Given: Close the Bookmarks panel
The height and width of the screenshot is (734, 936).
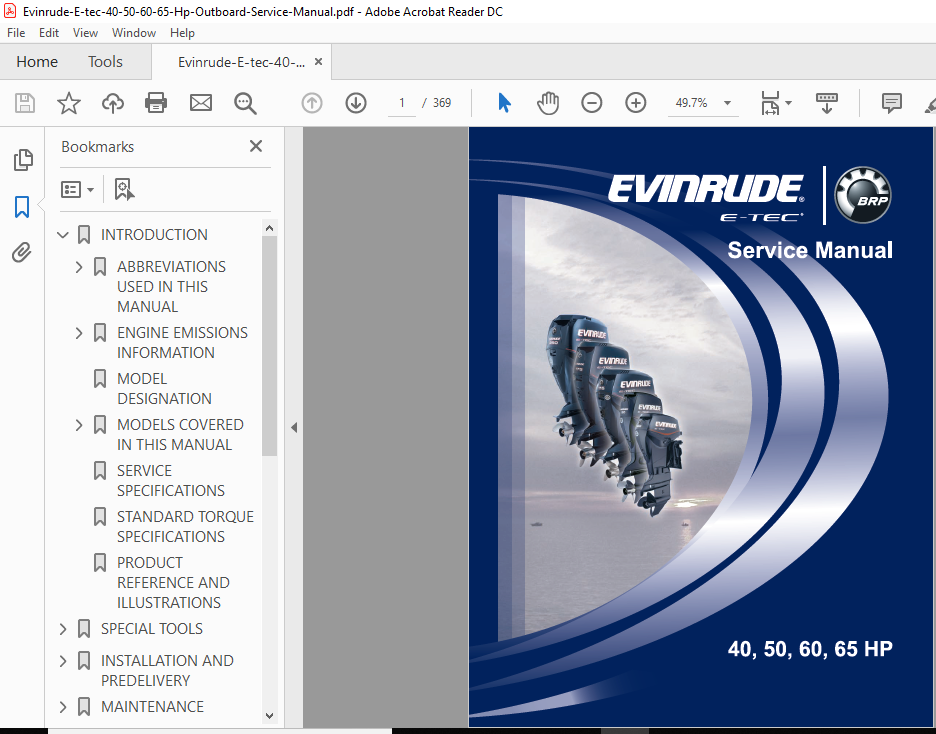Looking at the screenshot, I should [x=256, y=146].
